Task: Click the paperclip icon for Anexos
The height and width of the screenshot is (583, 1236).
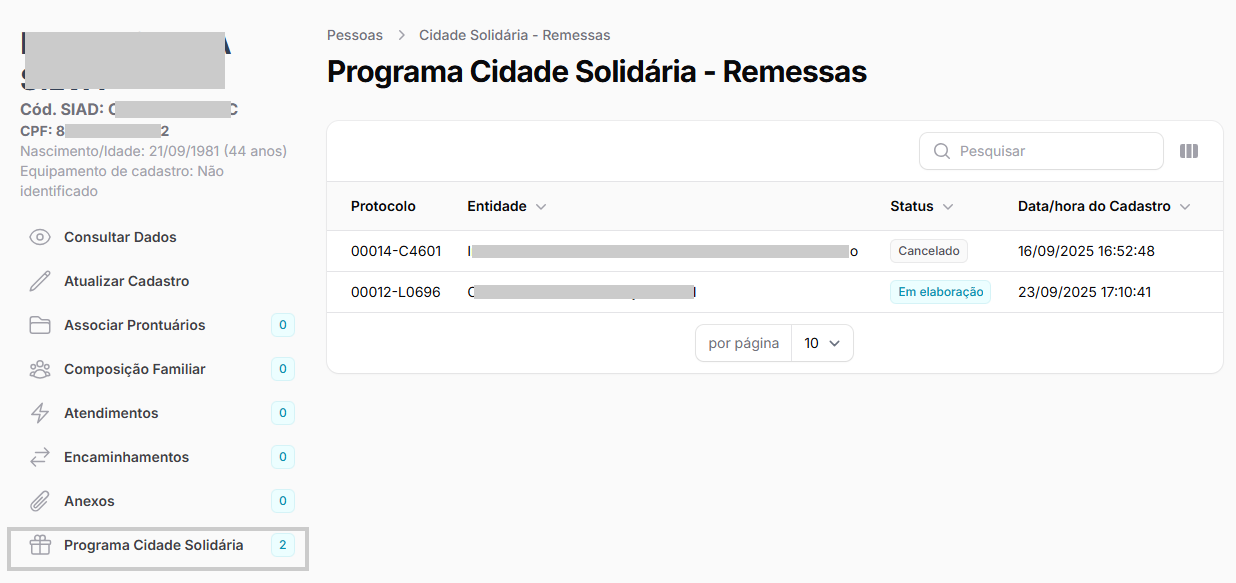Action: click(x=40, y=501)
